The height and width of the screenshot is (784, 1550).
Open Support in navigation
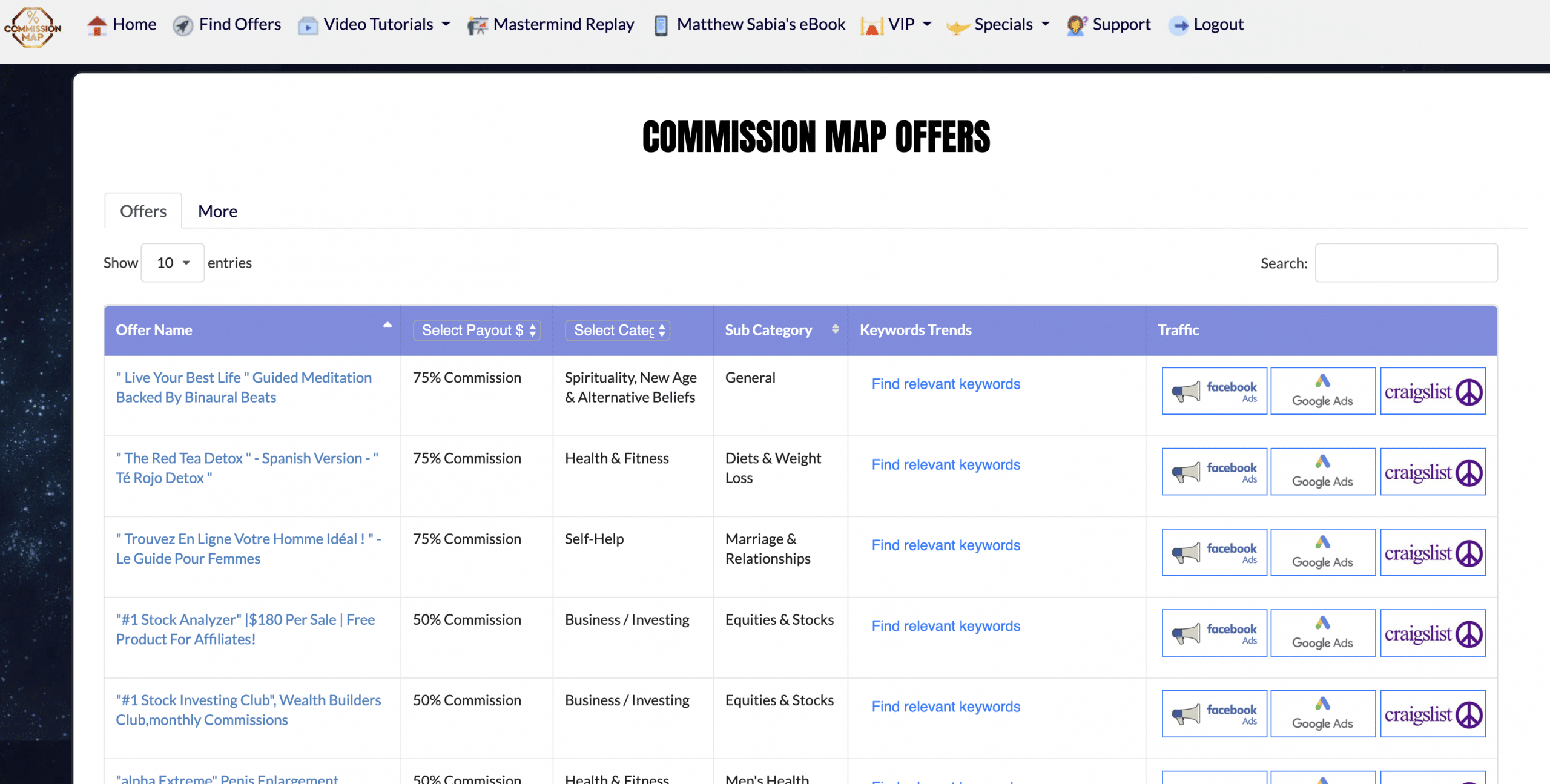[x=1121, y=24]
